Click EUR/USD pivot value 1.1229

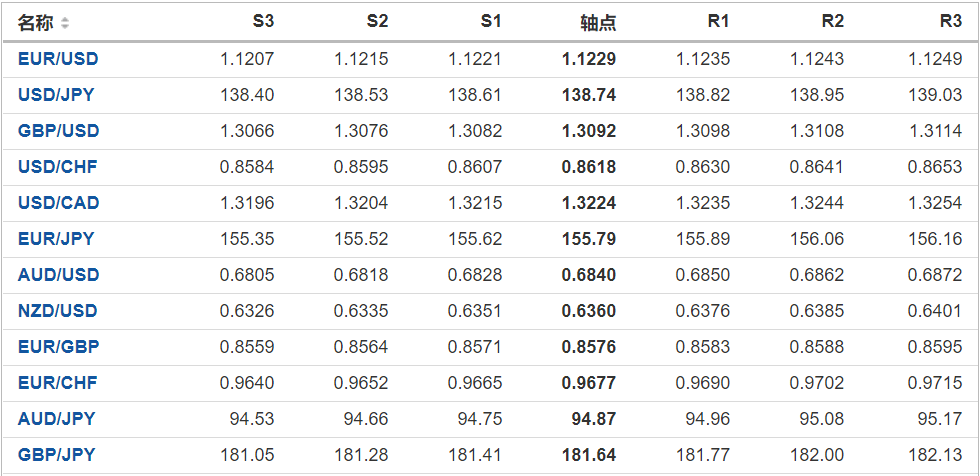[x=589, y=59]
